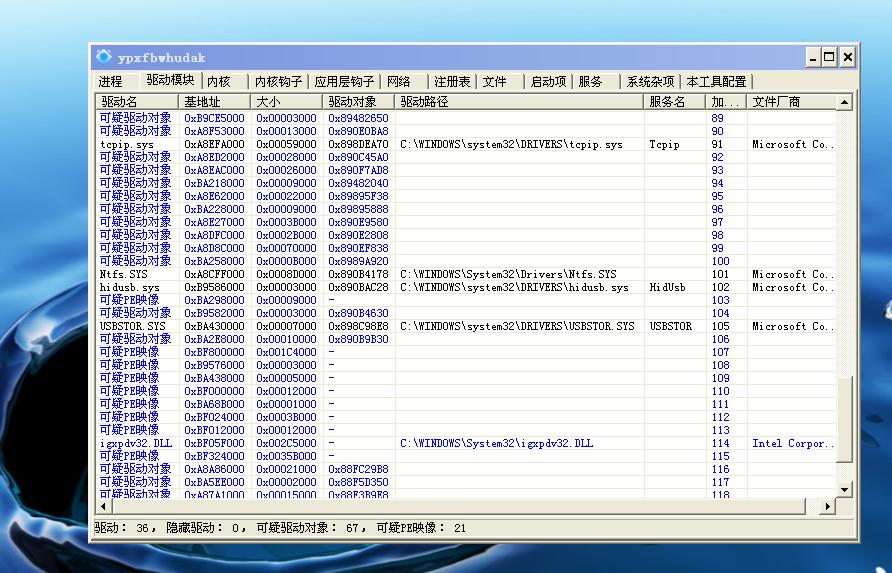This screenshot has height=573, width=892.
Task: Select 可疑PE映像 row at 0xBA298000
Action: tap(466, 300)
